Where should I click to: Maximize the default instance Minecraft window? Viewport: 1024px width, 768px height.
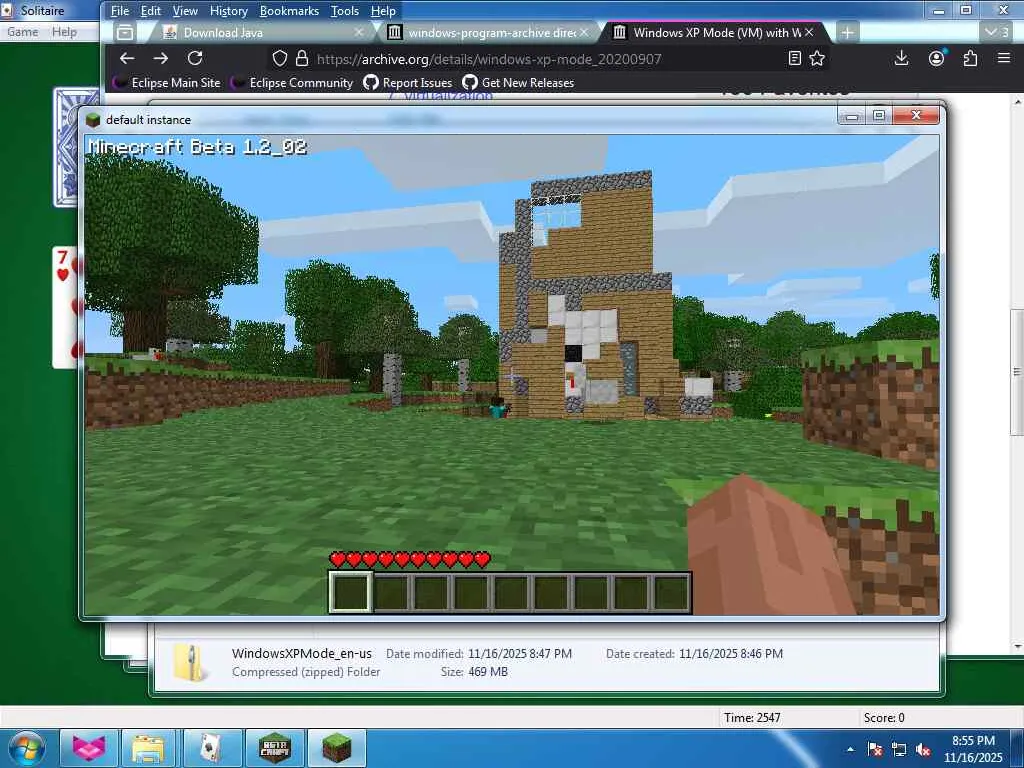879,116
